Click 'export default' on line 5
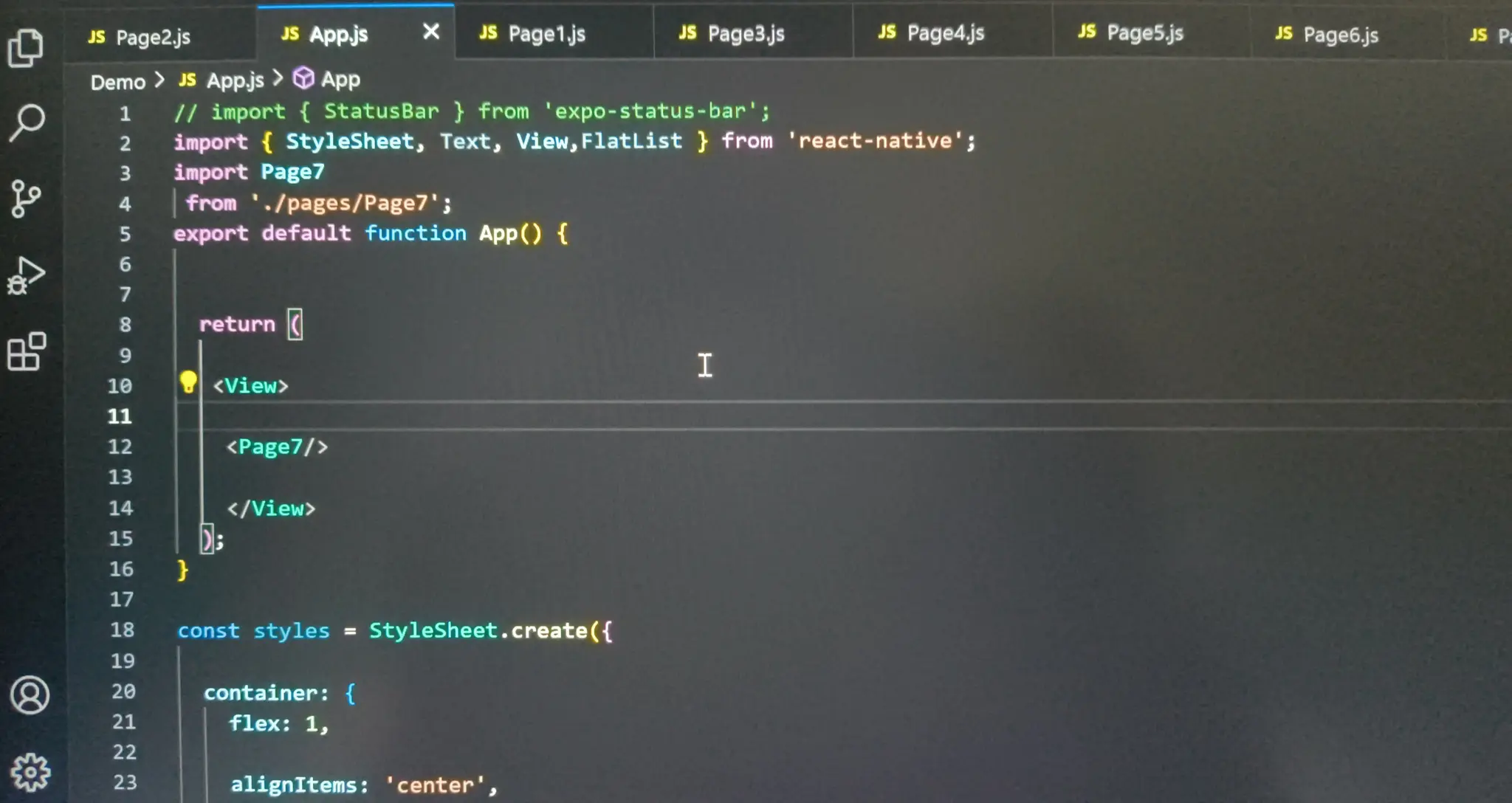The height and width of the screenshot is (803, 1512). coord(262,233)
